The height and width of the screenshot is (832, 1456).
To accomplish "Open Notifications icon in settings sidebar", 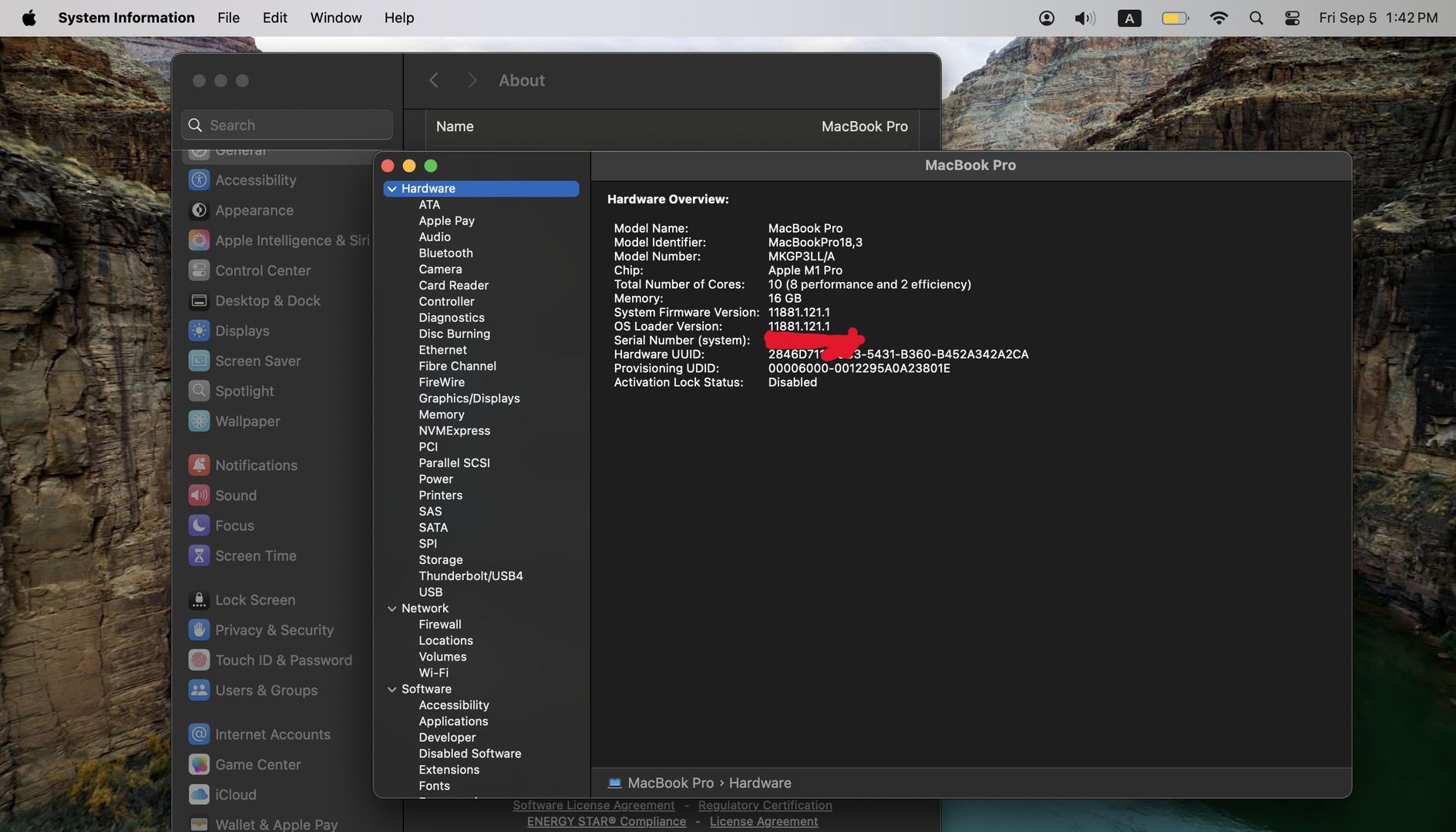I will [199, 465].
